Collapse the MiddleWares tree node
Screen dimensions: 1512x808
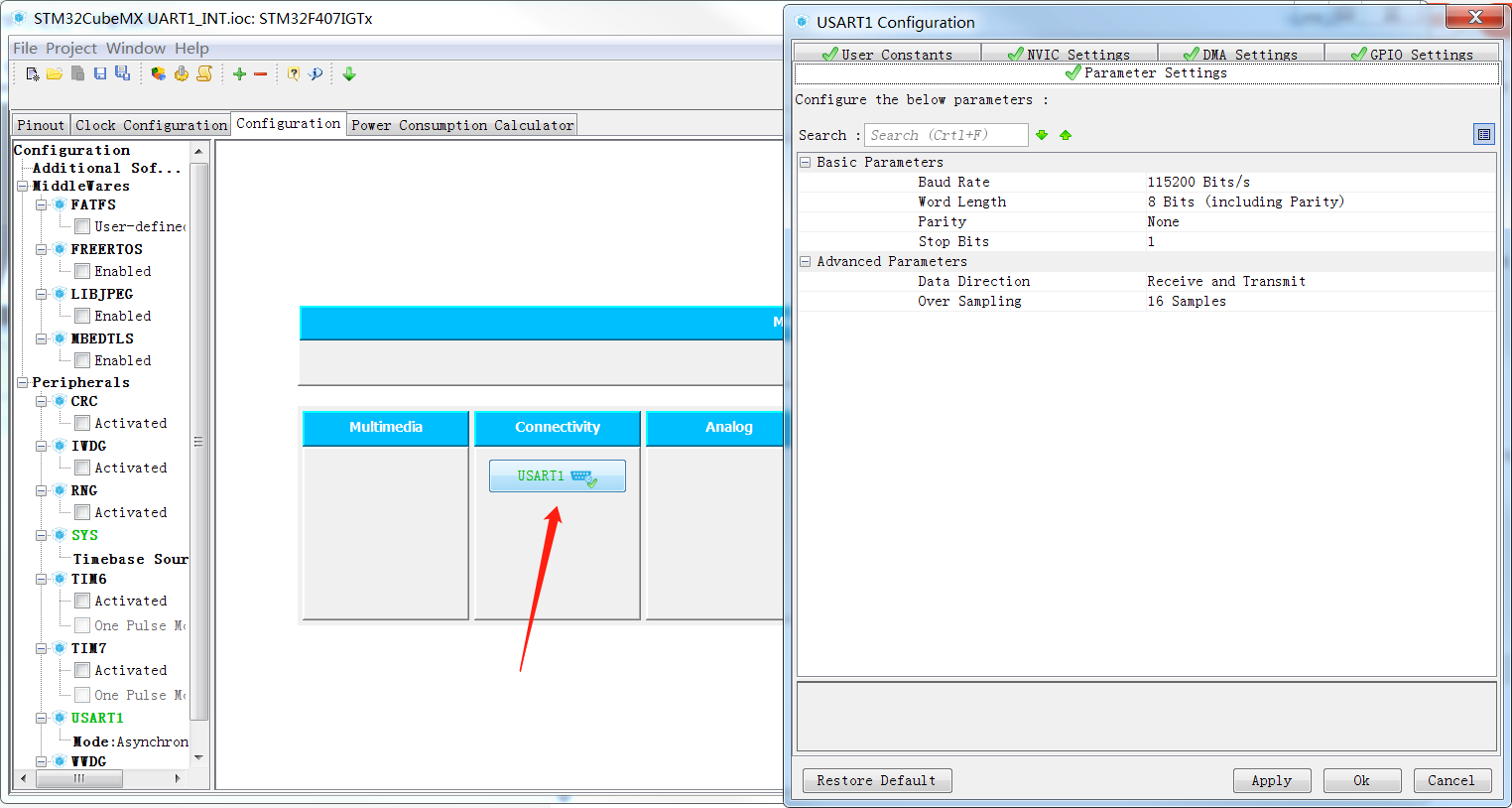[x=23, y=186]
